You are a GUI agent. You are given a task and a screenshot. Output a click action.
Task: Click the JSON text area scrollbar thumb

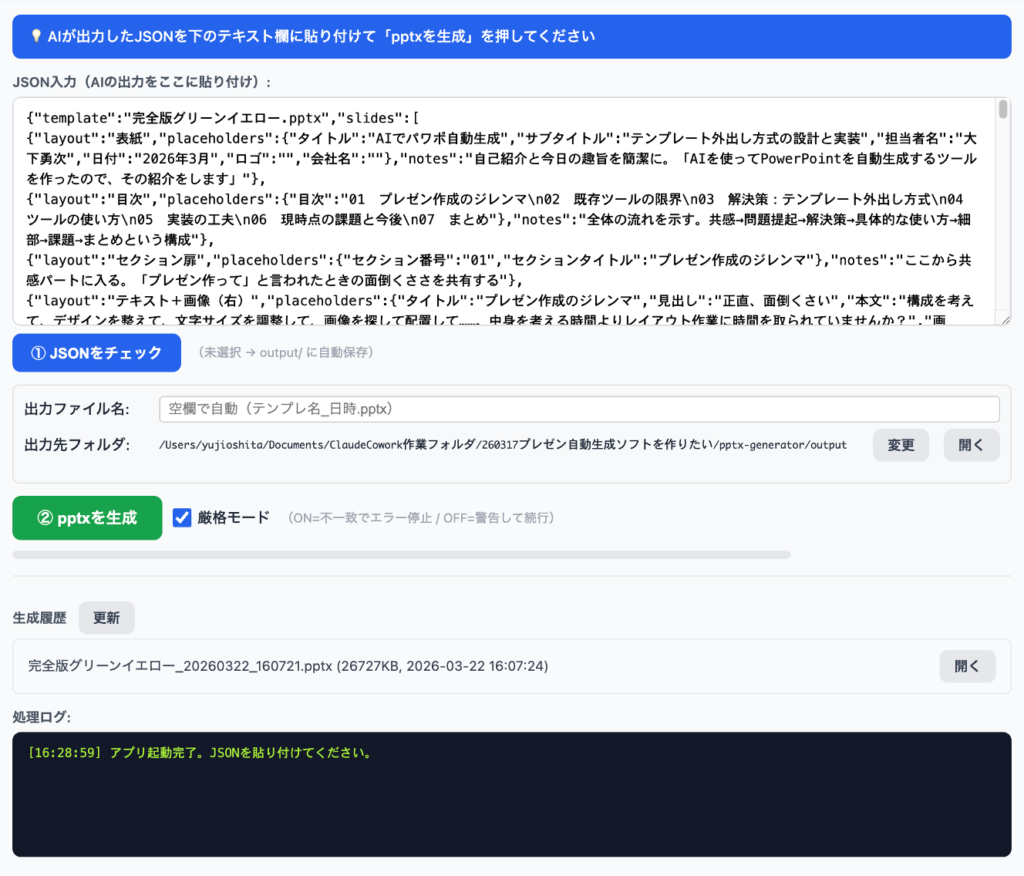[1003, 112]
